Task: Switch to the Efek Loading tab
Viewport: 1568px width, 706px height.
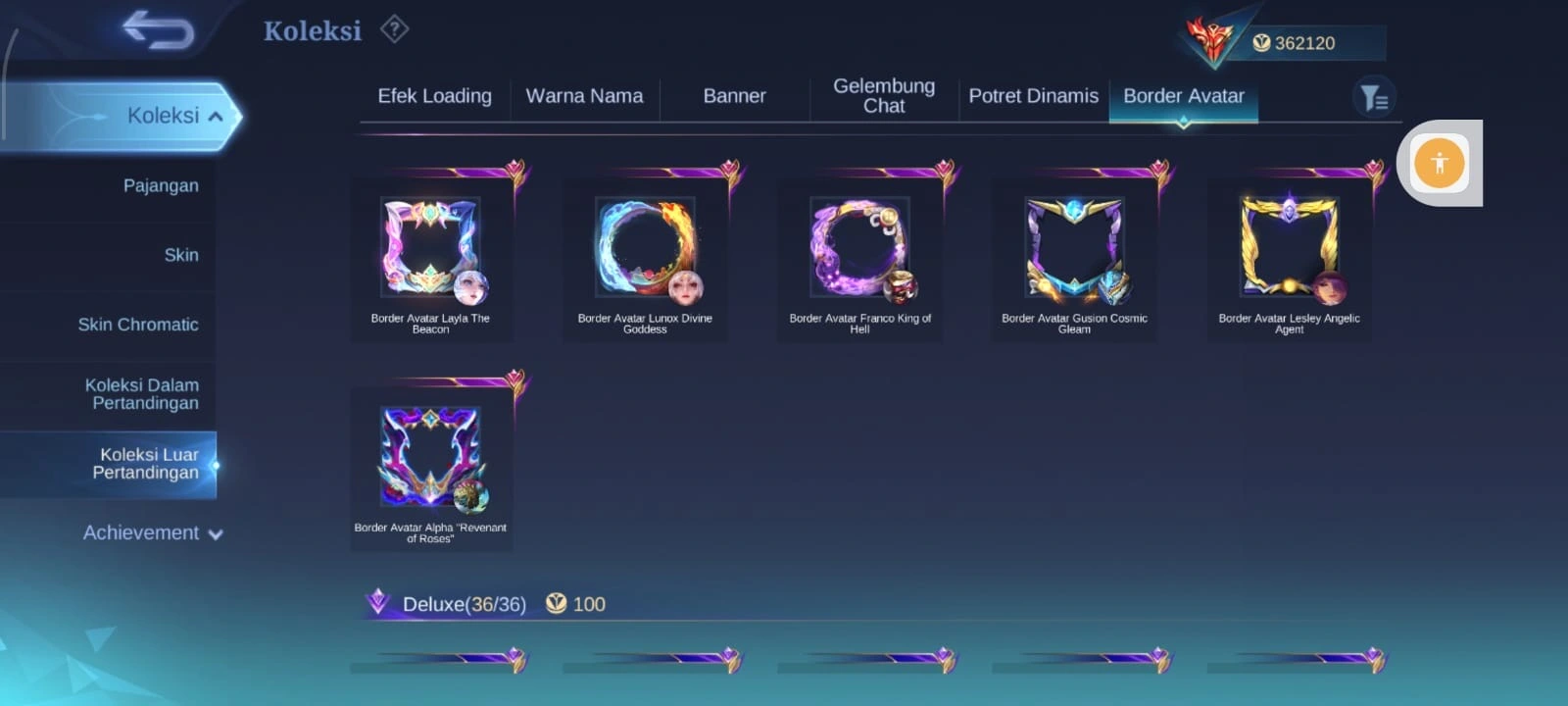Action: pyautogui.click(x=434, y=96)
